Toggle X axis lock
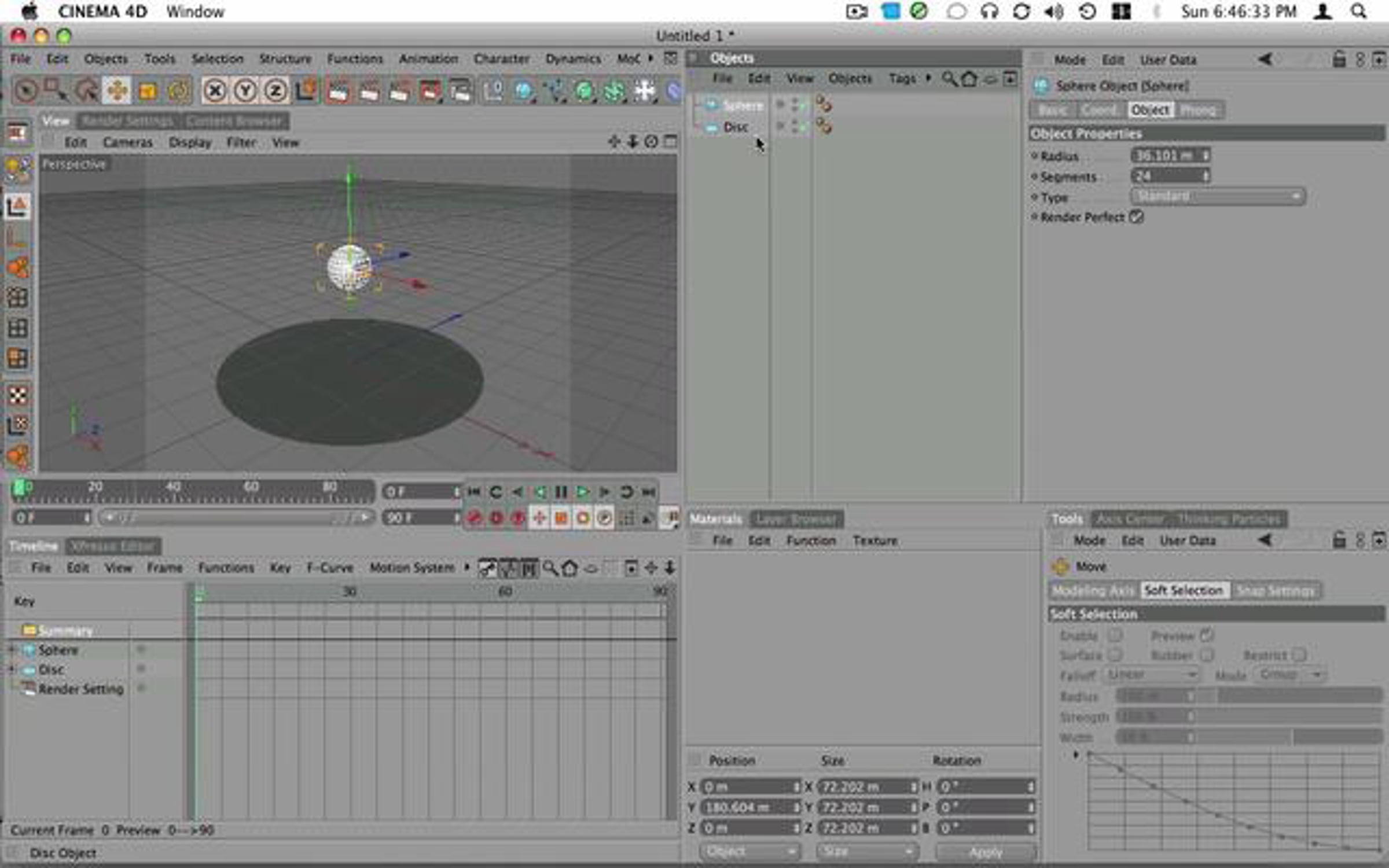 (215, 91)
